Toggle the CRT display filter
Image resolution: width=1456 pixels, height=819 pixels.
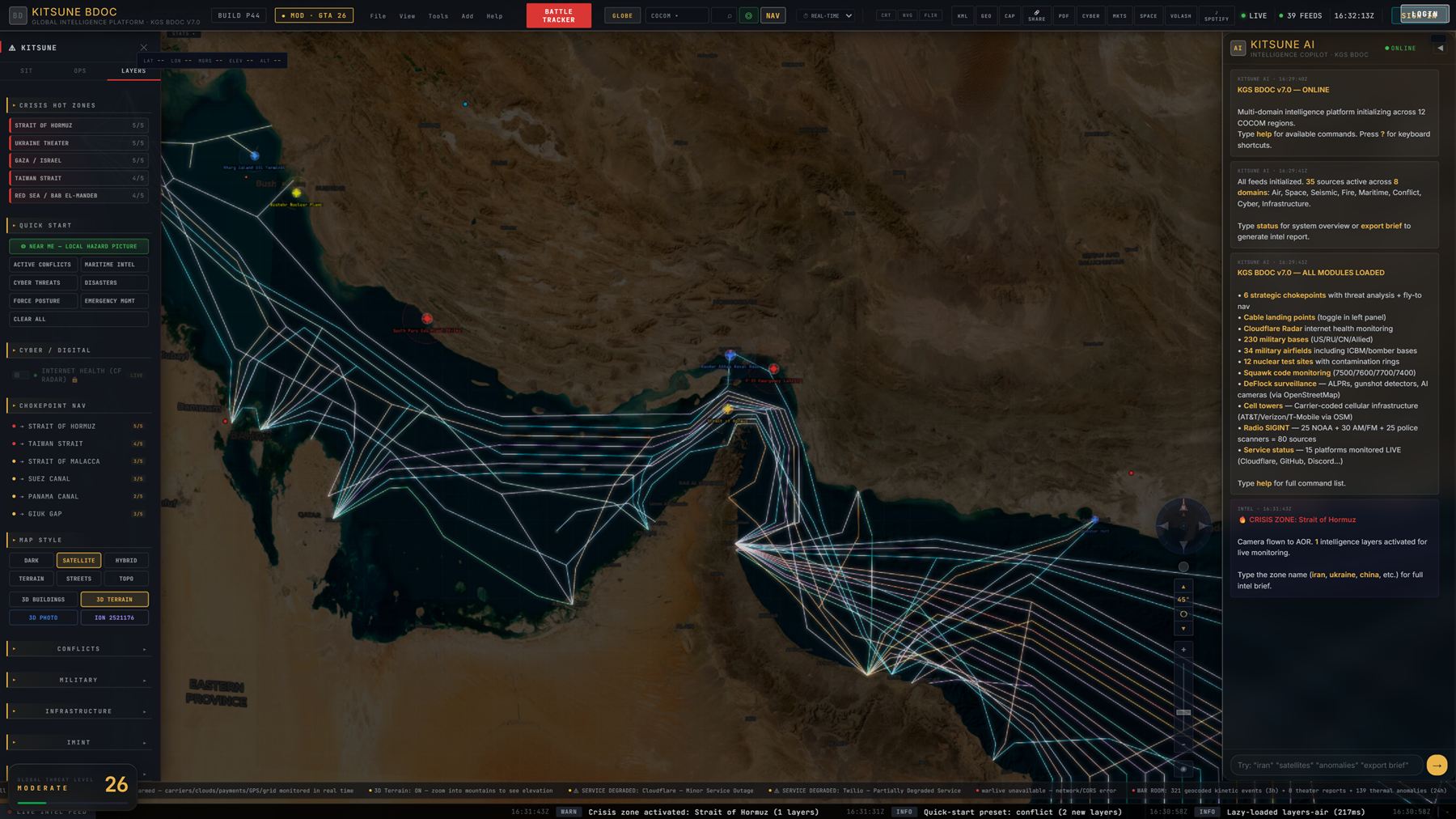click(x=886, y=15)
